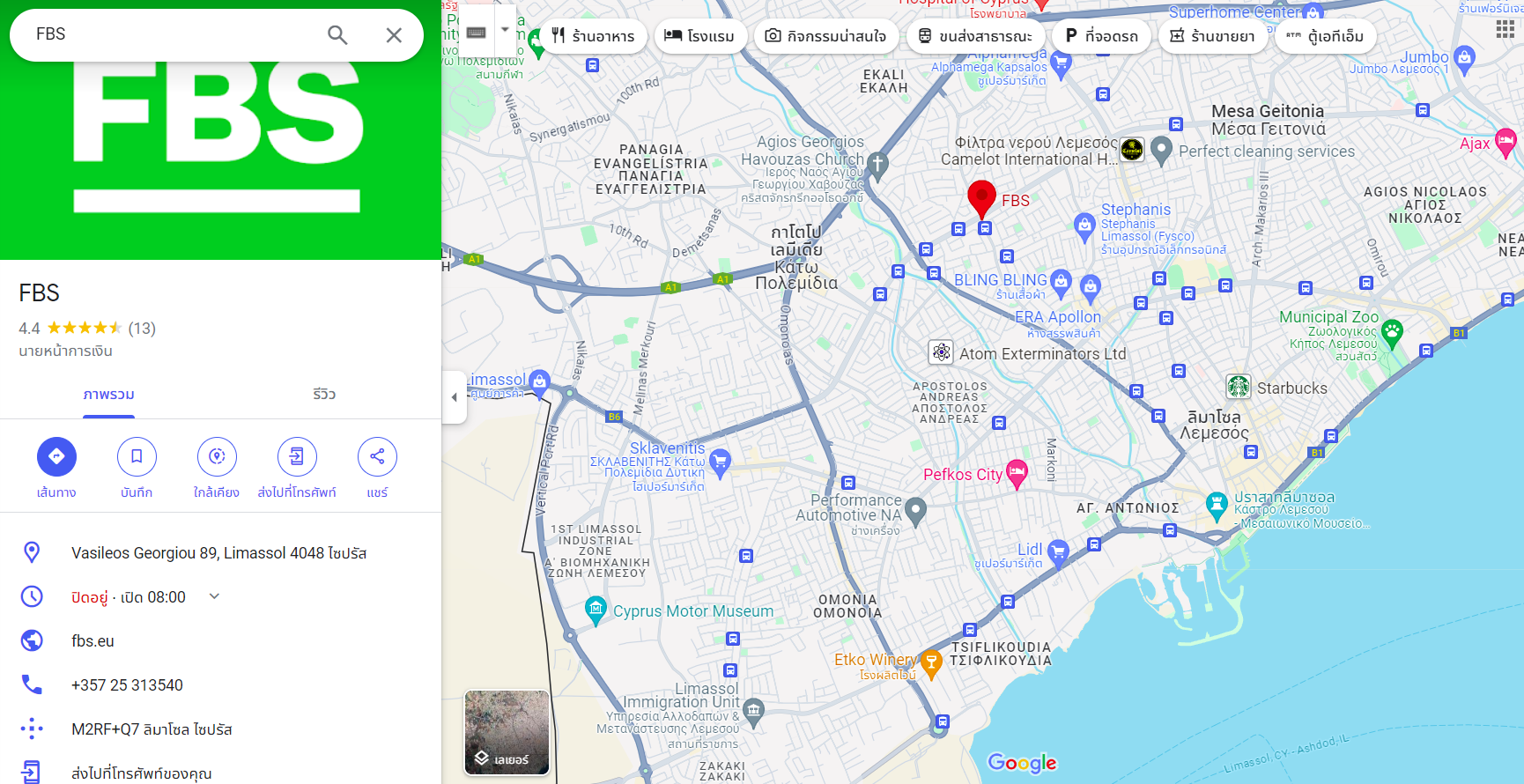This screenshot has width=1524, height=784.
Task: Expand the opening hours chevron
Action: point(214,596)
